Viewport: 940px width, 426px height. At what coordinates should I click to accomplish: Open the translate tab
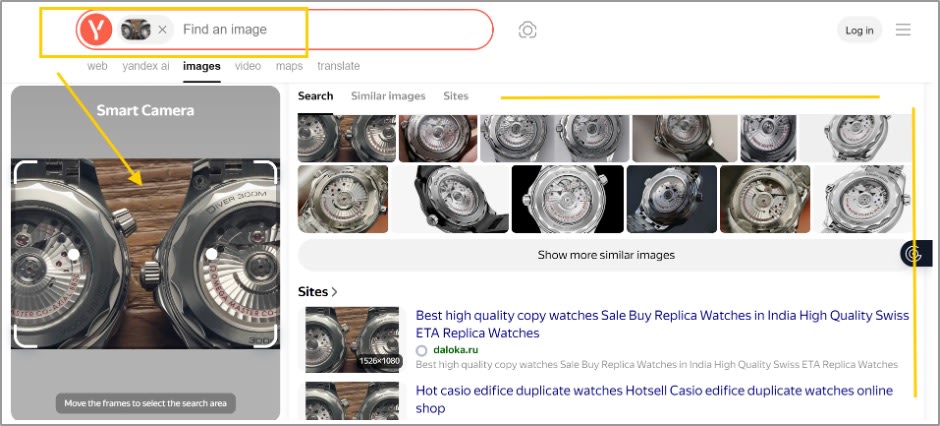338,66
